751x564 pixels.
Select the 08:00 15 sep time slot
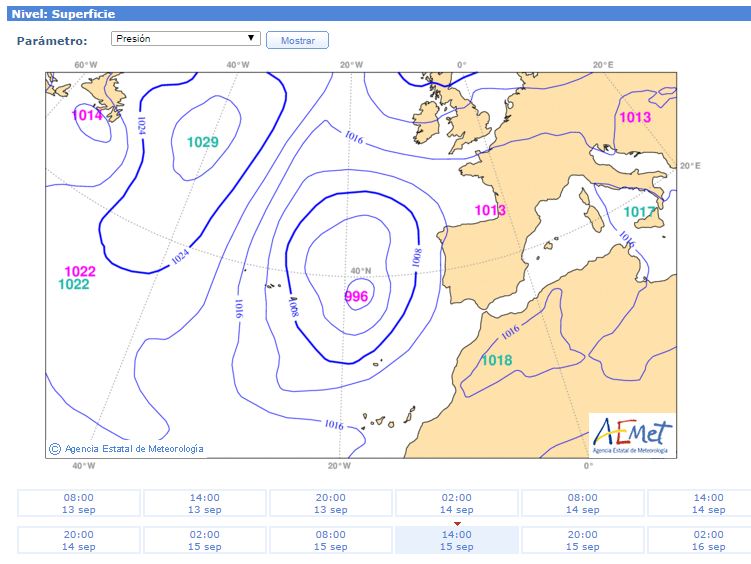330,540
